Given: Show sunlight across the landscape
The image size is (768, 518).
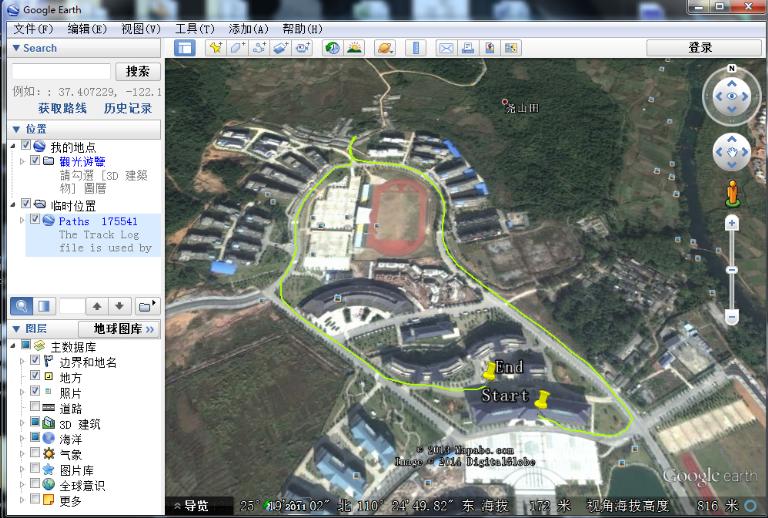Looking at the screenshot, I should click(x=354, y=48).
